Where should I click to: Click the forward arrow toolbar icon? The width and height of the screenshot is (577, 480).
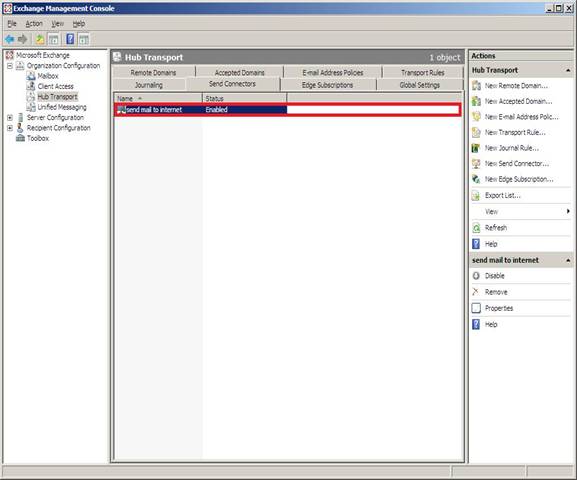click(x=22, y=39)
